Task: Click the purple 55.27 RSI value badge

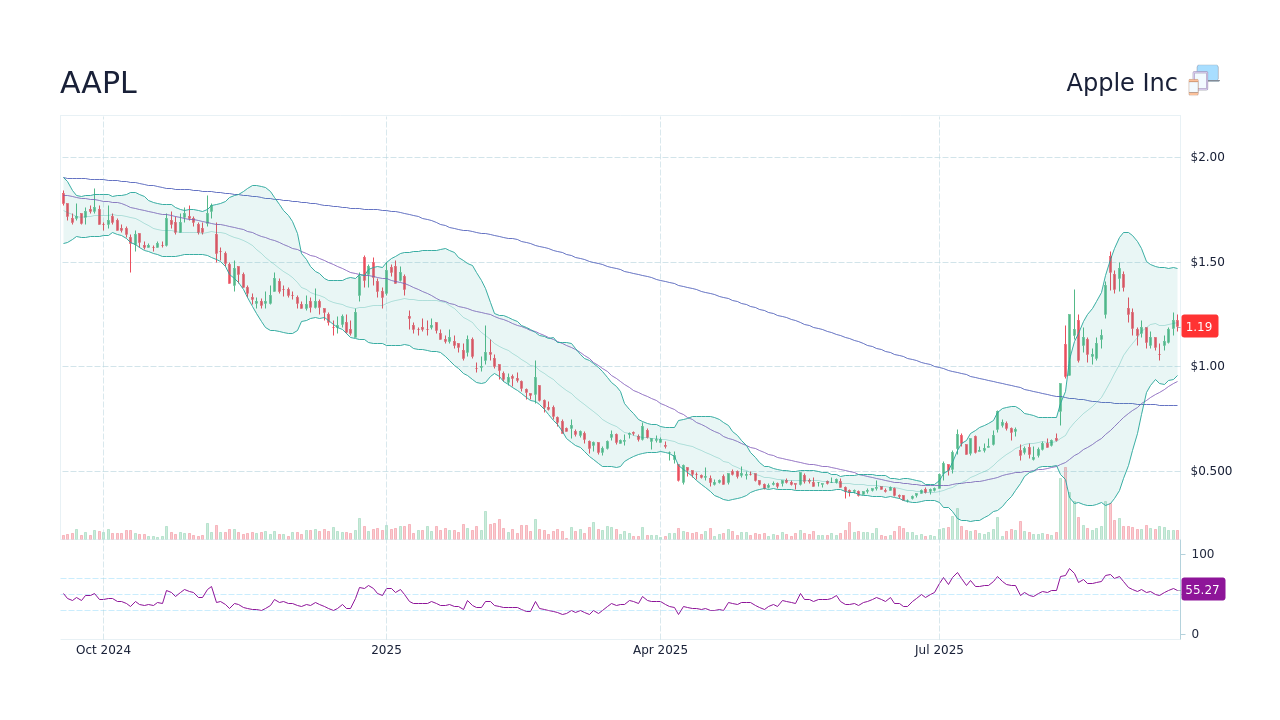Action: (x=1202, y=589)
